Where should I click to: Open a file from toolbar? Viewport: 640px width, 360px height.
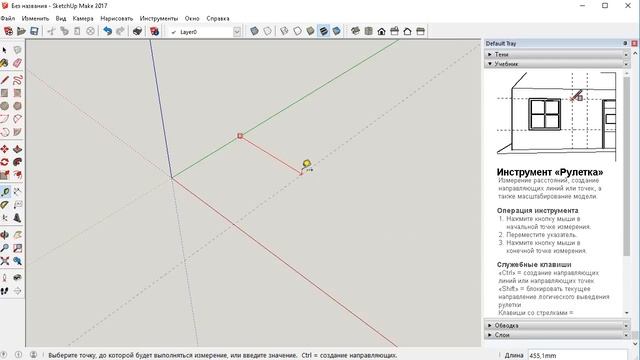click(21, 31)
